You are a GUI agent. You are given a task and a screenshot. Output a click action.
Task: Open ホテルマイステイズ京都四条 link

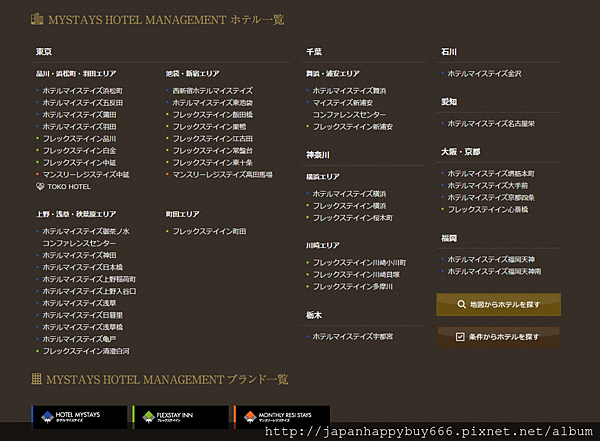[491, 198]
